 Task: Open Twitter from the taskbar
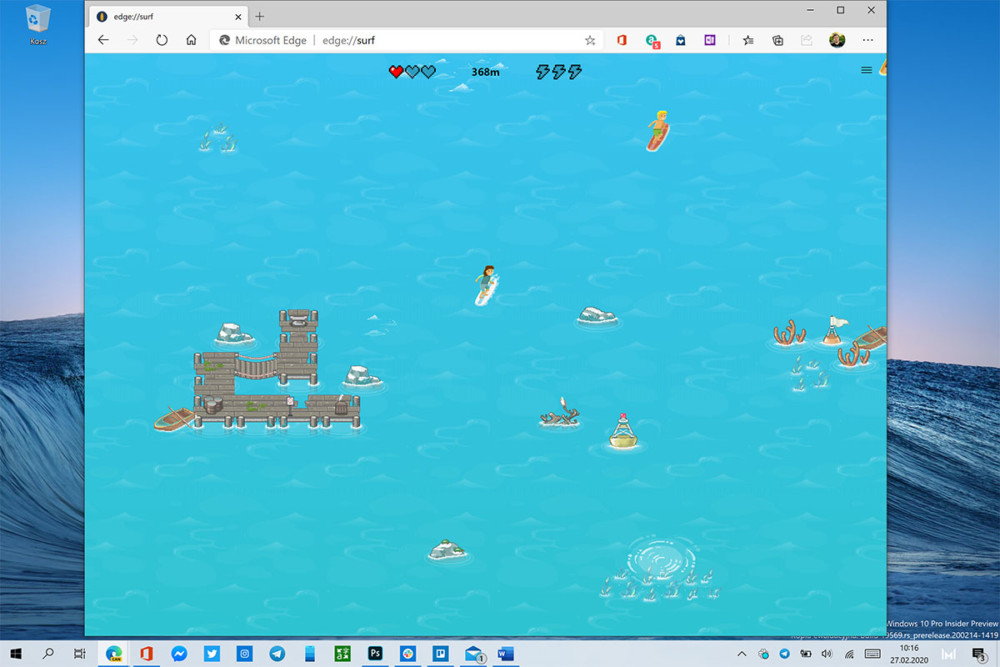(x=212, y=654)
